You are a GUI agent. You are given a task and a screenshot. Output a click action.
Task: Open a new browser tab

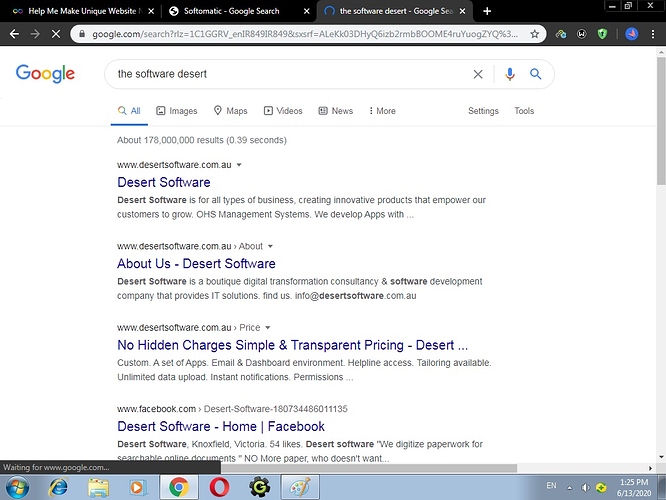pyautogui.click(x=487, y=11)
